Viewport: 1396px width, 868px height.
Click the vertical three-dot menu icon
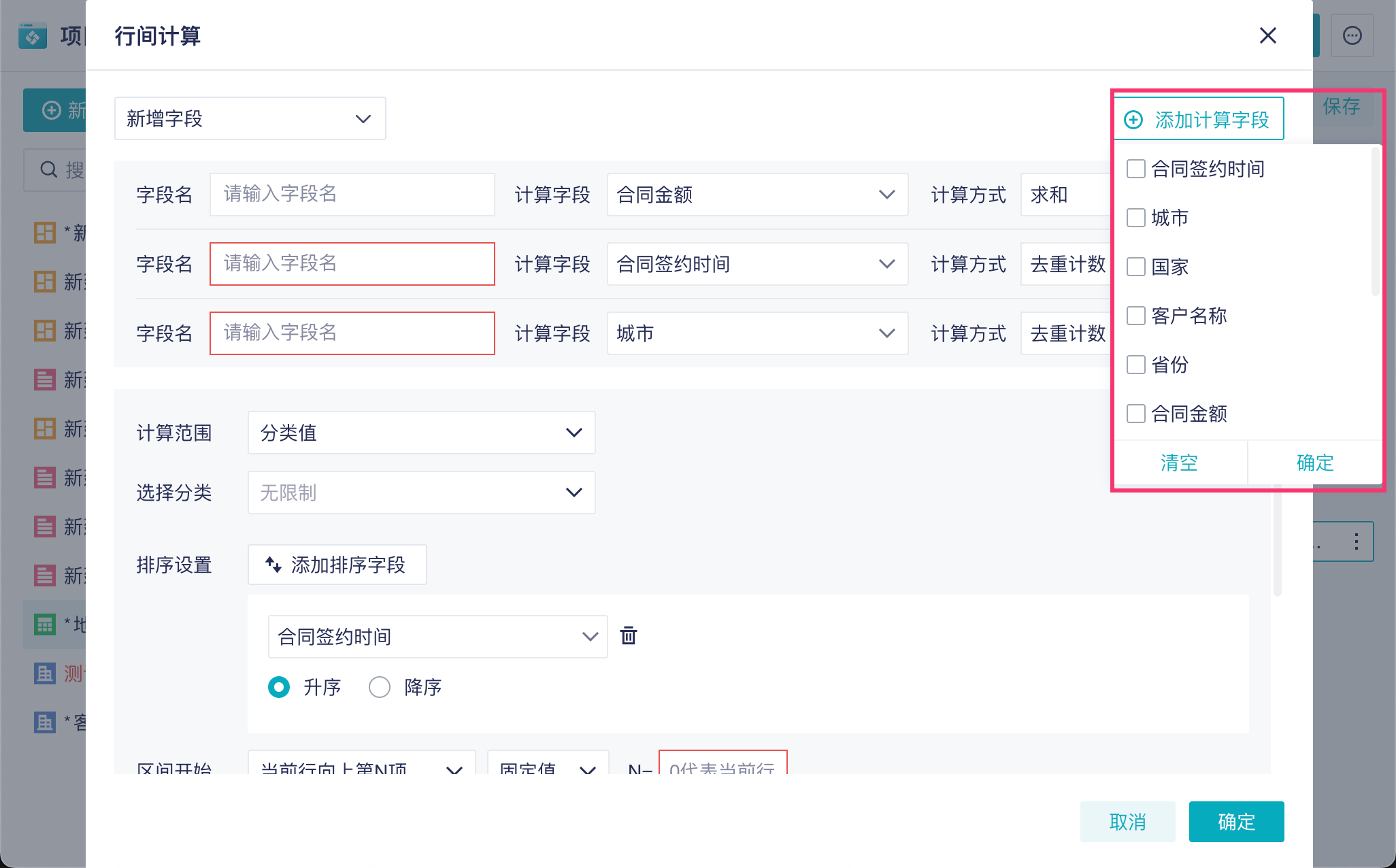pyautogui.click(x=1357, y=541)
